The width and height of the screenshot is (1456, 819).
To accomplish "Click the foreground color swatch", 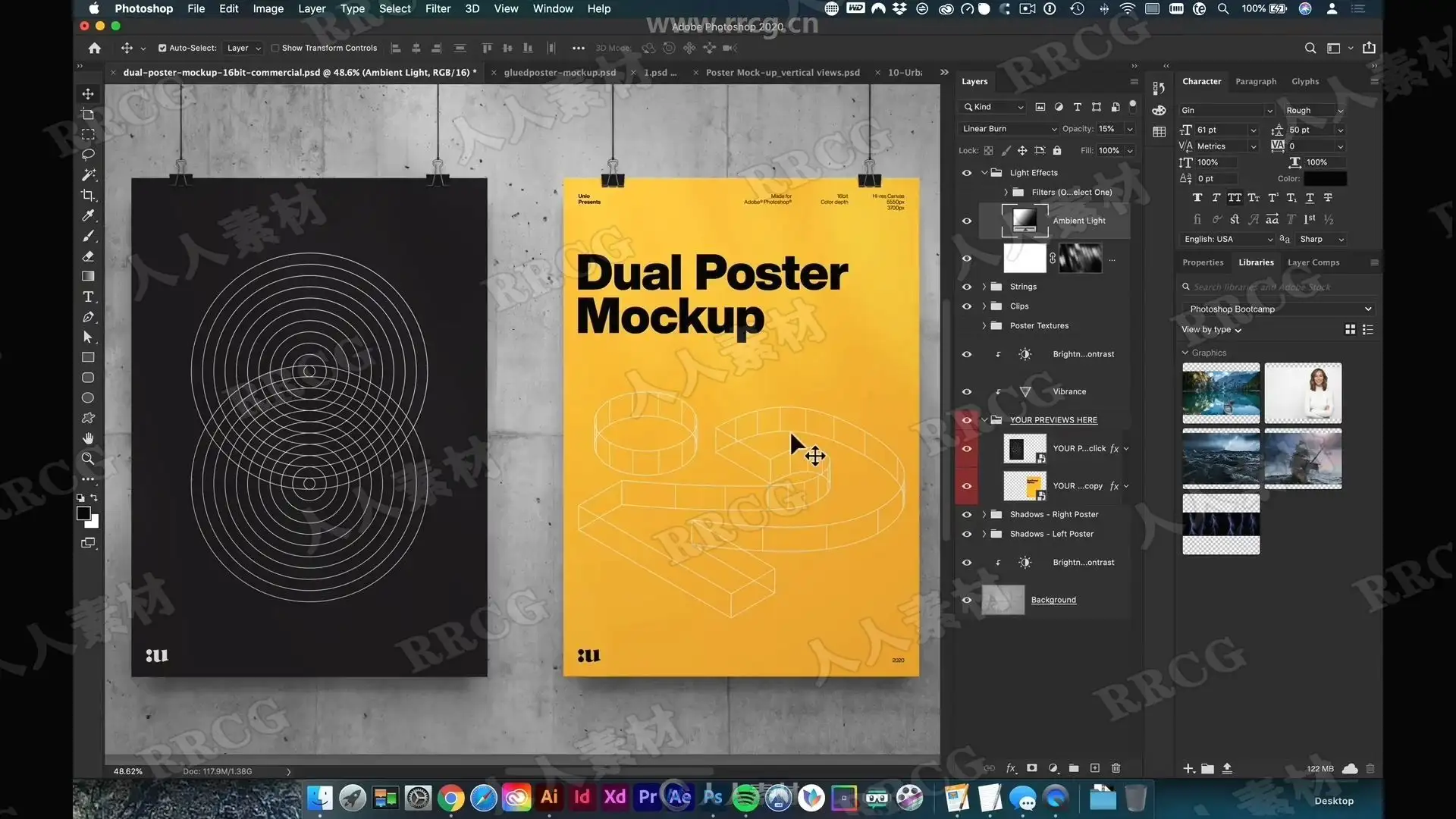I will tap(83, 514).
